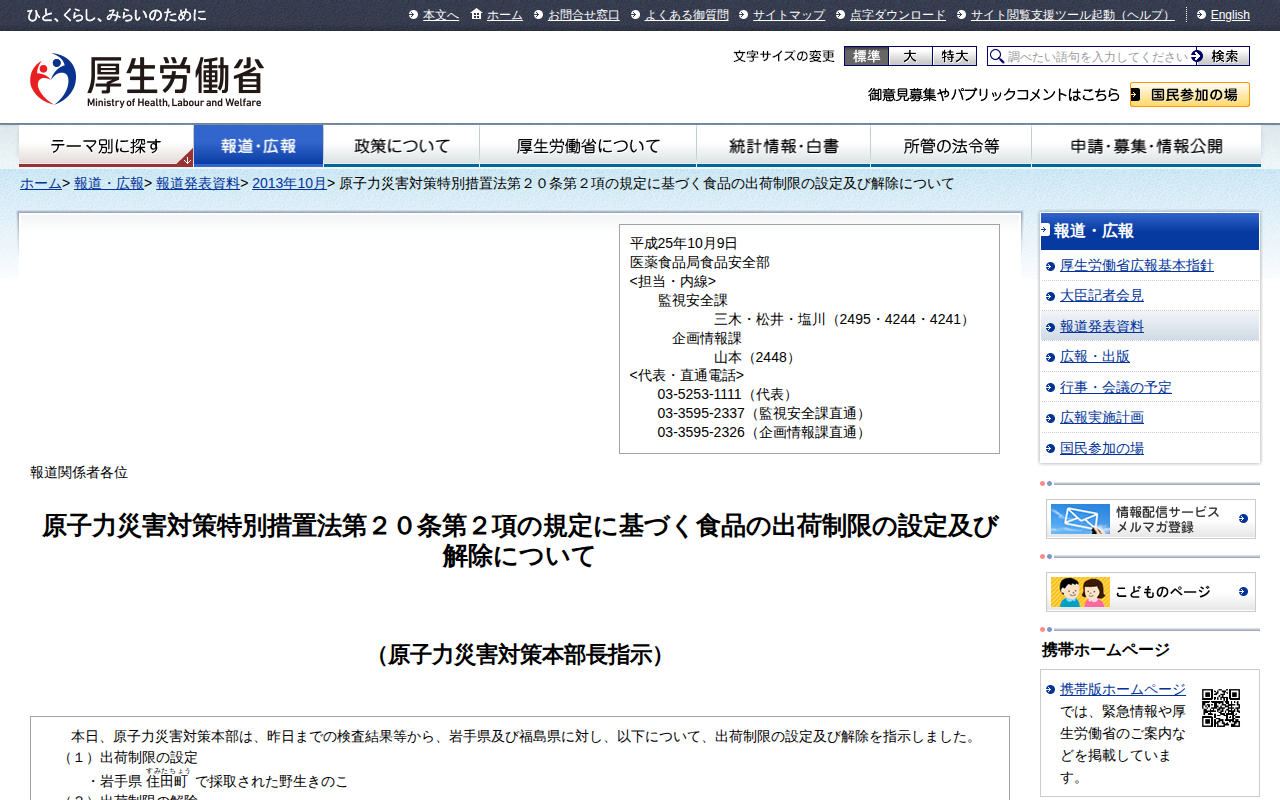Click the house icon next to ホーム
Screen dimensions: 1280x800
click(476, 15)
